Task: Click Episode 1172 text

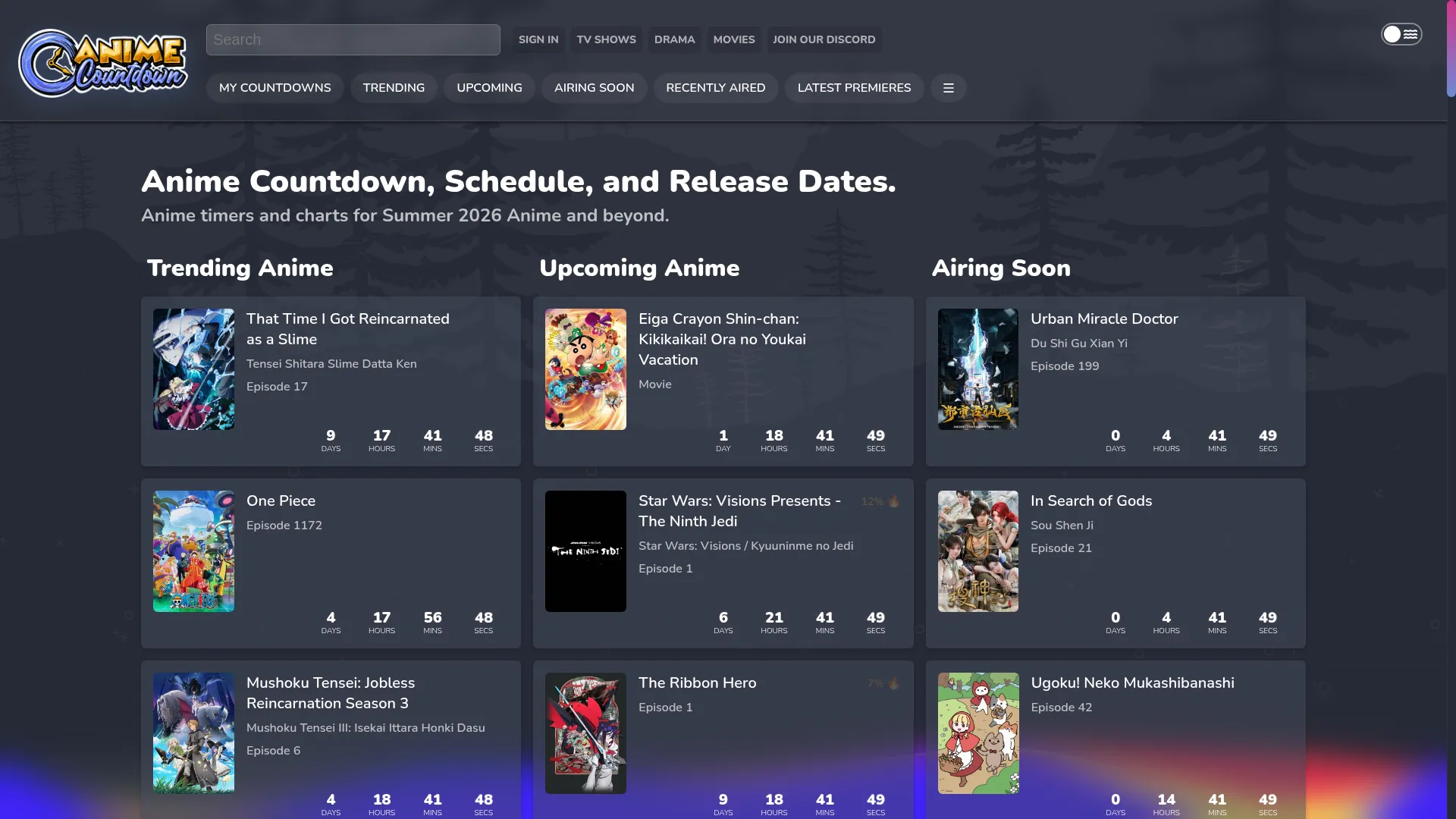Action: coord(284,526)
